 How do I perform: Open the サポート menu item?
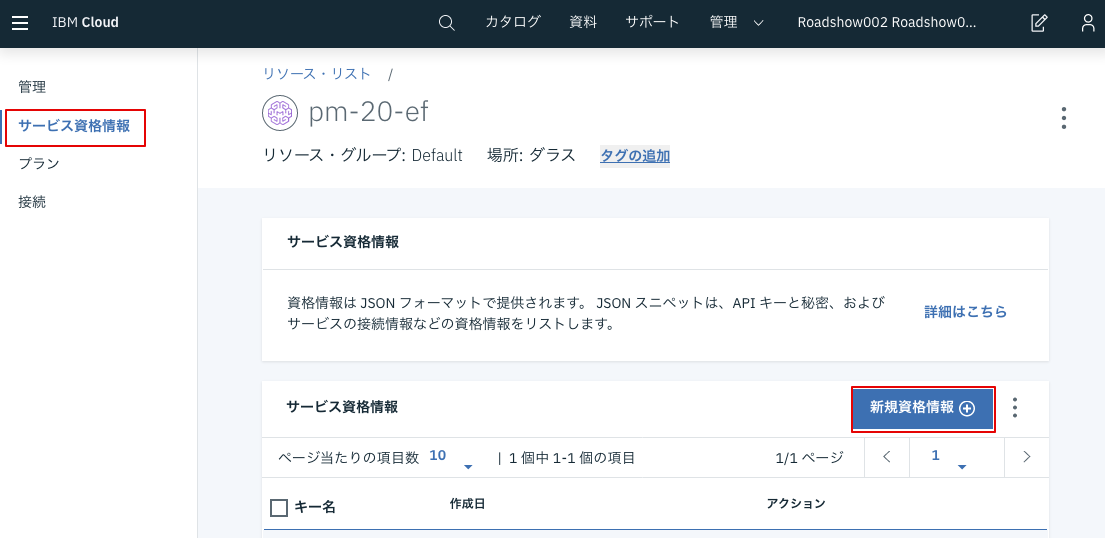pyautogui.click(x=652, y=22)
